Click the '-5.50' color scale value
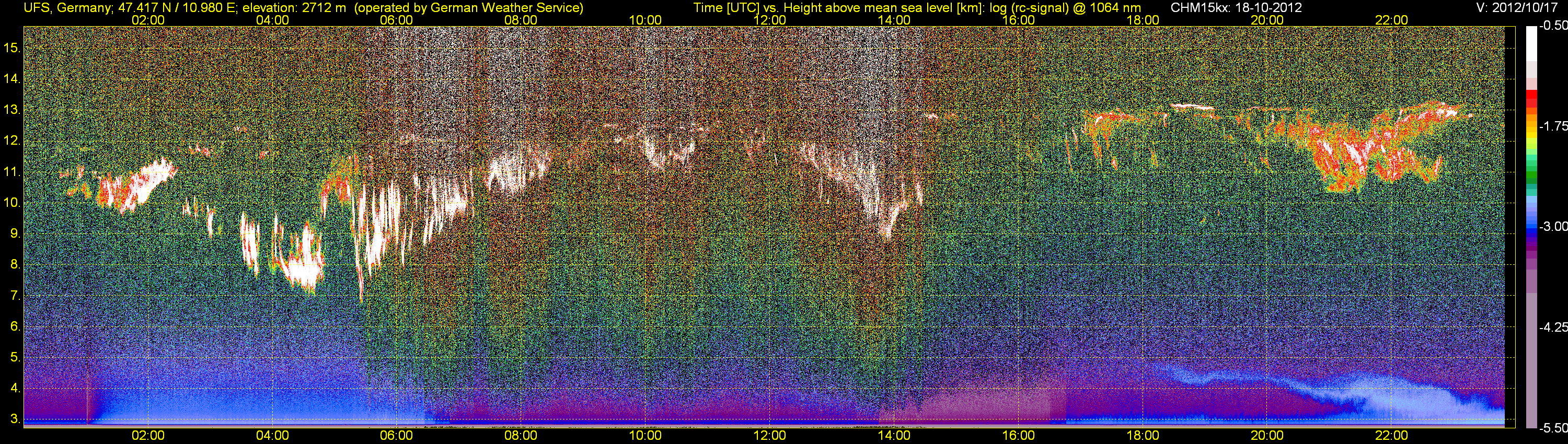The width and height of the screenshot is (1568, 444). click(x=1553, y=428)
